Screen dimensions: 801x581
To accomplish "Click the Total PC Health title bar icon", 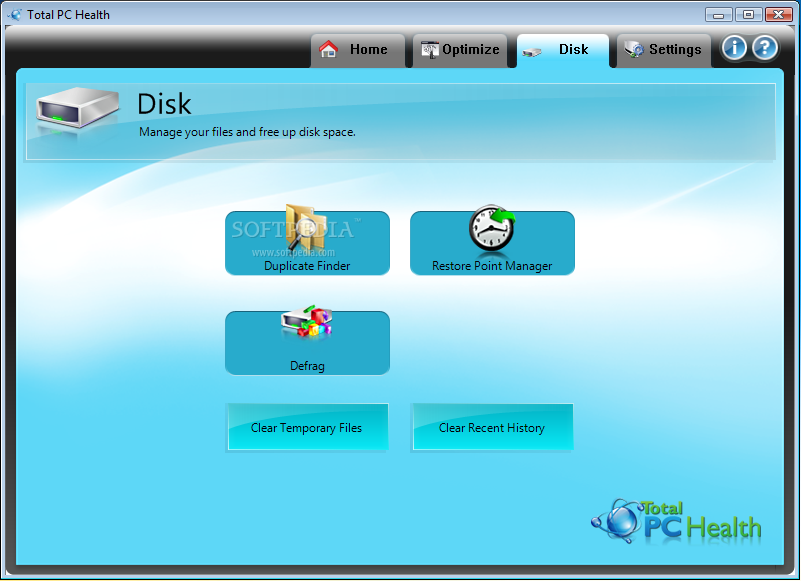I will (15, 15).
